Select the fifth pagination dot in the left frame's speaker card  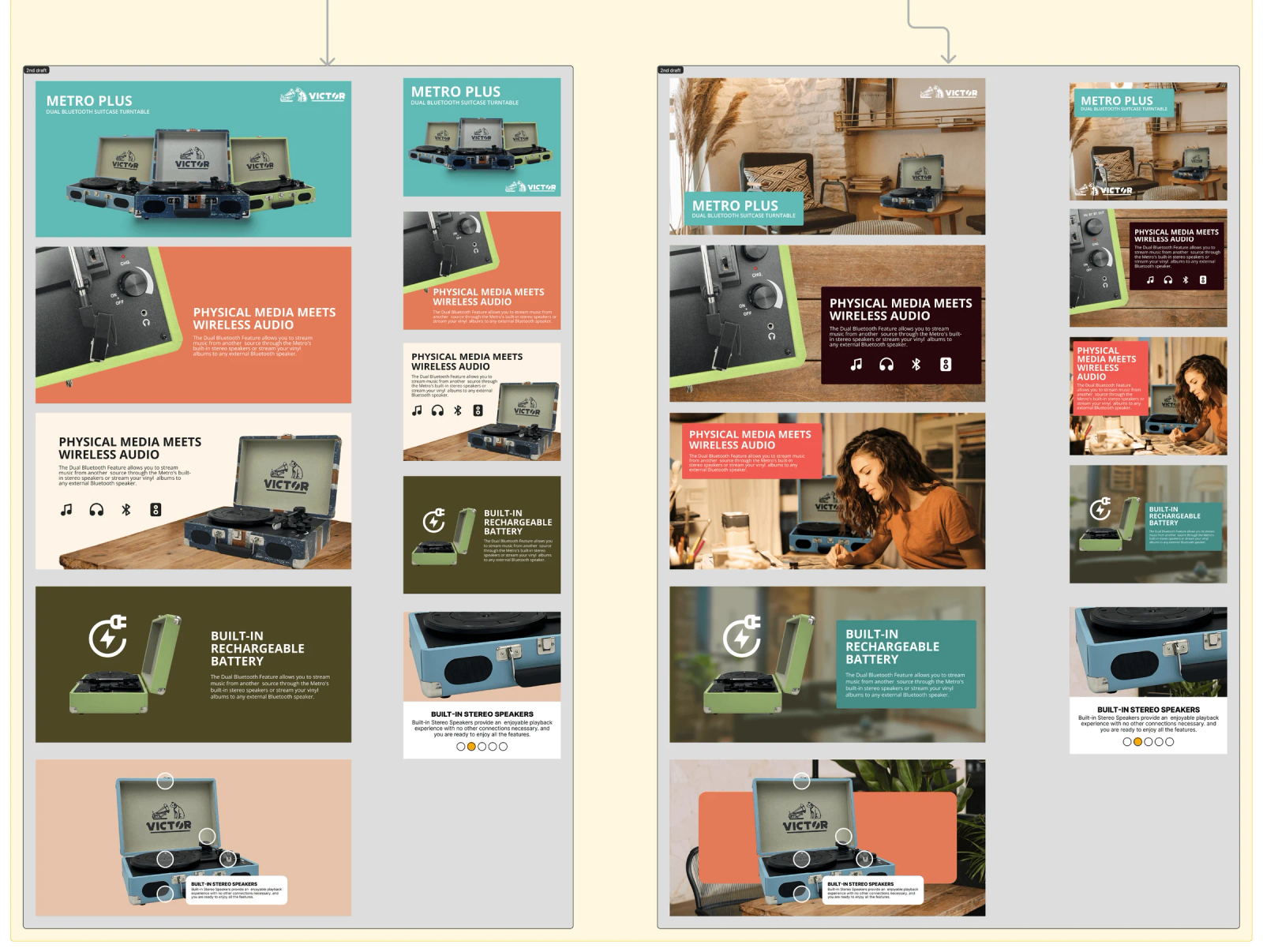pyautogui.click(x=503, y=747)
